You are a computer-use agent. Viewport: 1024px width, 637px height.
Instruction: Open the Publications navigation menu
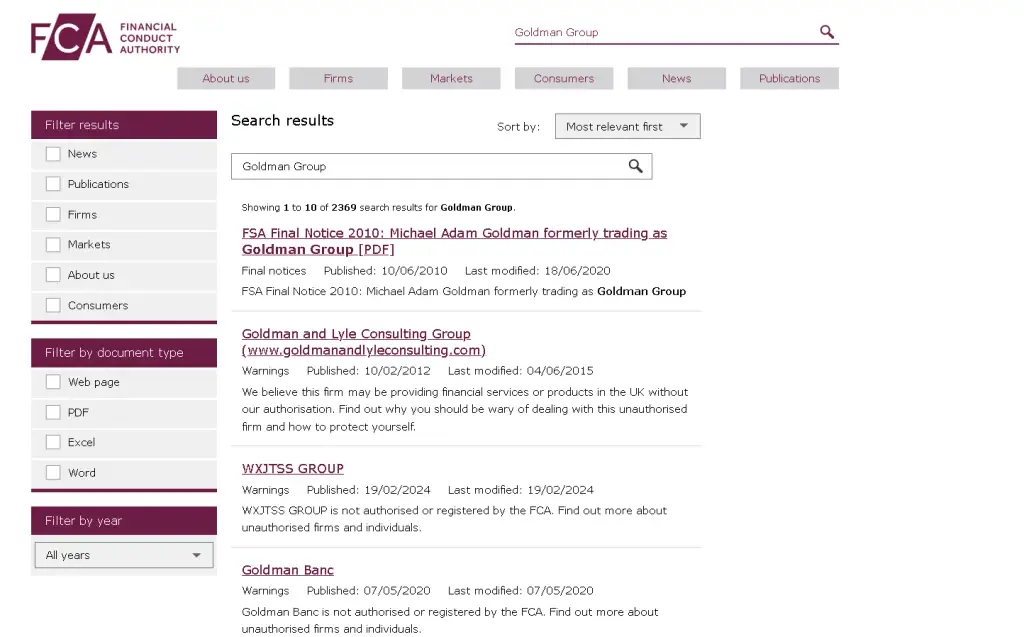click(790, 78)
